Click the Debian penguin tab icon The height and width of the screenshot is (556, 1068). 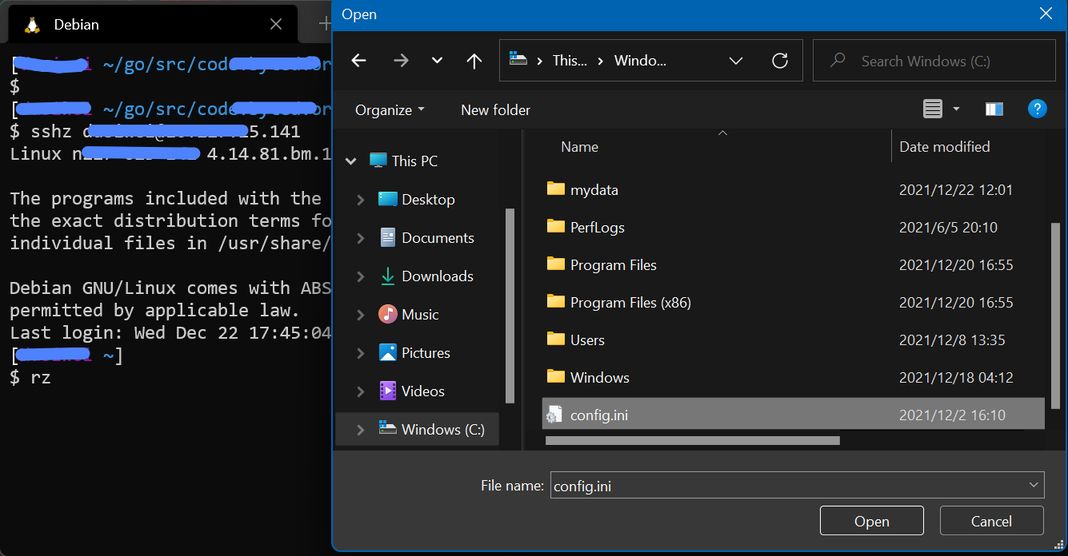point(32,25)
